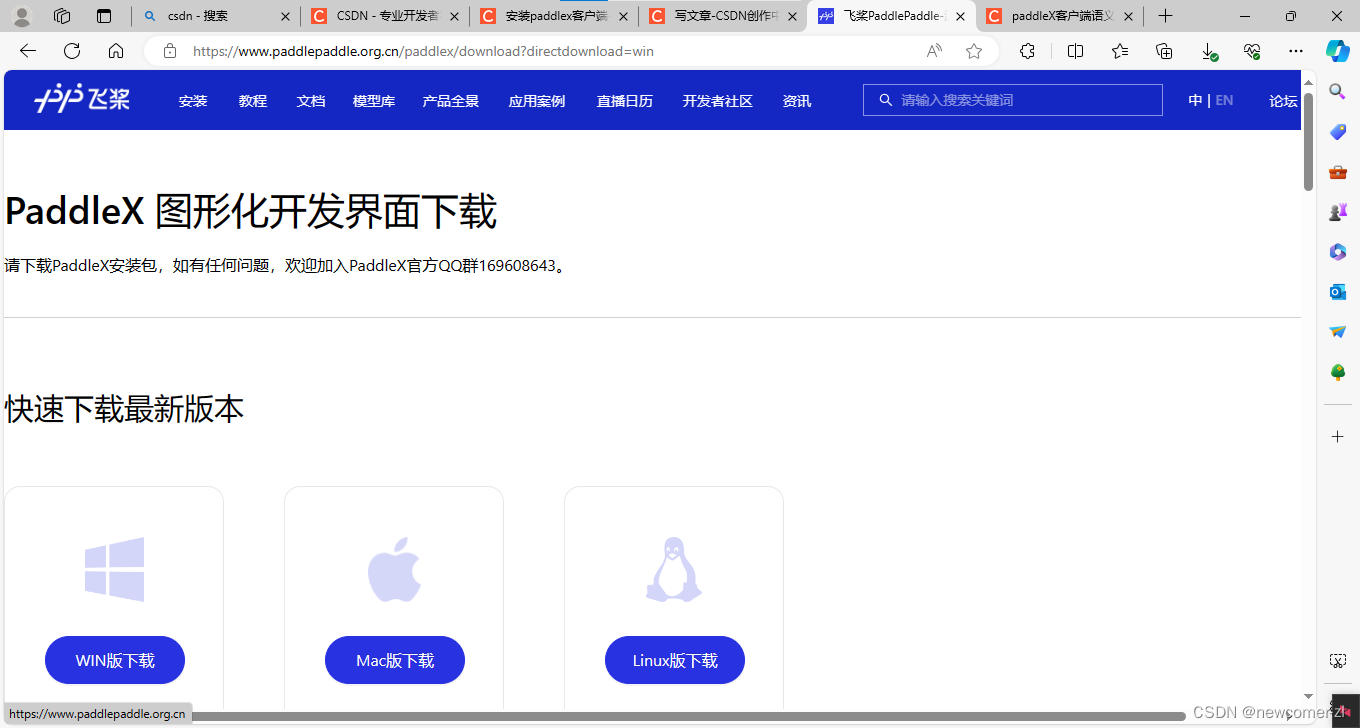Open a new tab with the plus button

1165,16
